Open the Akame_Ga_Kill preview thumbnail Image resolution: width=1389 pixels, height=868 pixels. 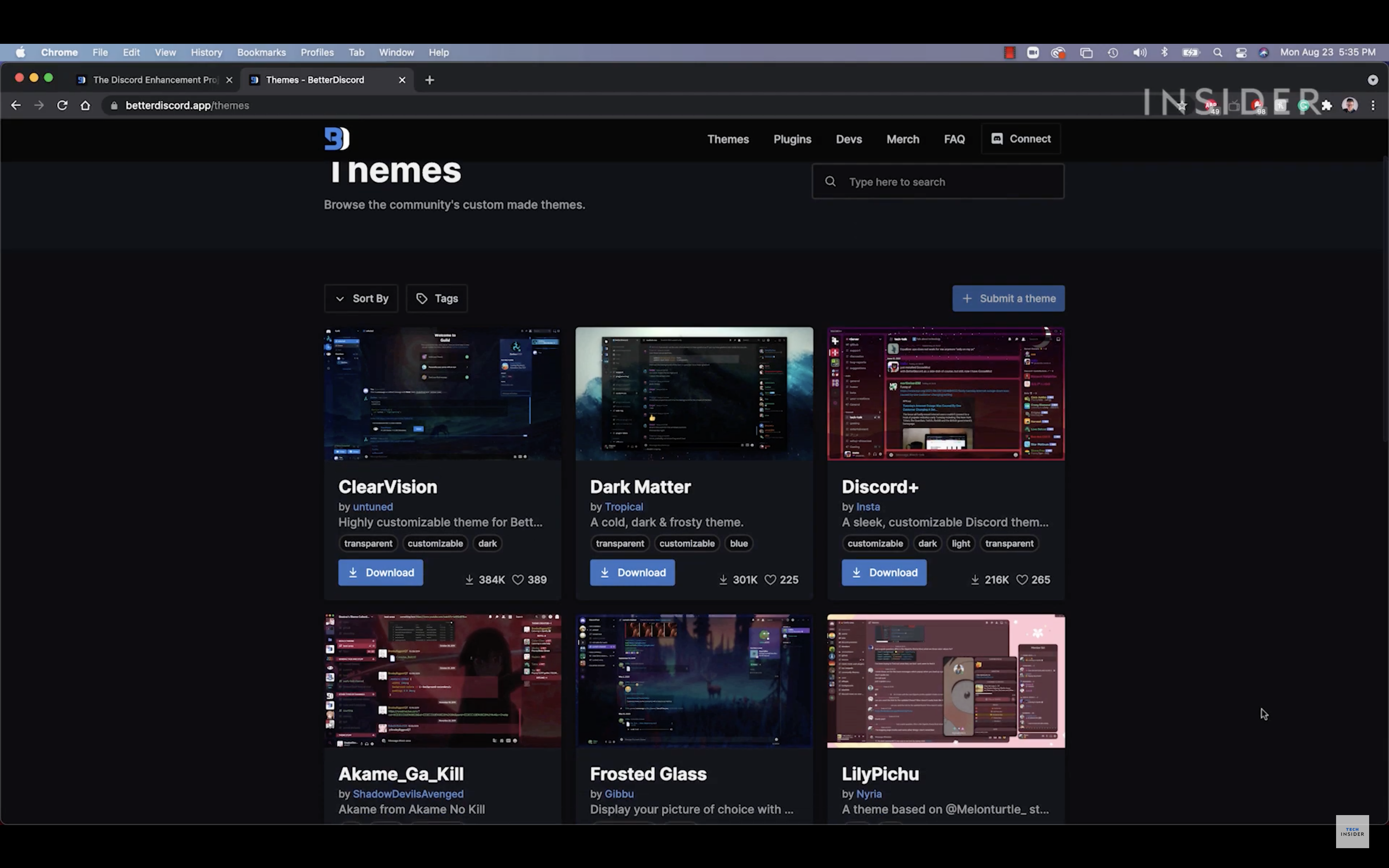click(x=442, y=681)
